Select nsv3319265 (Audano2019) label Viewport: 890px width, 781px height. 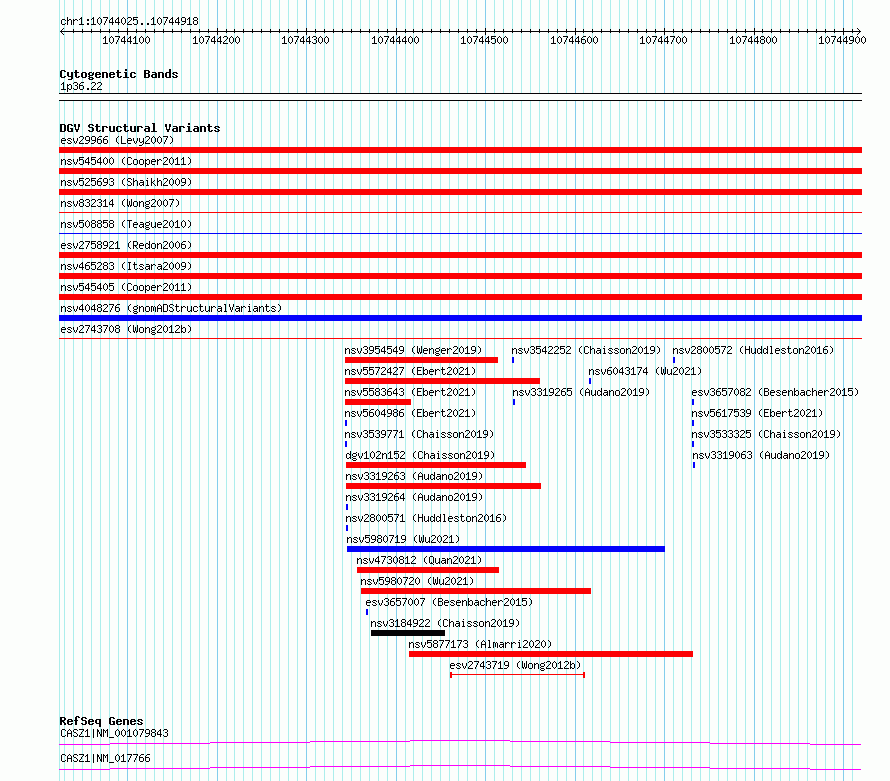(x=581, y=392)
